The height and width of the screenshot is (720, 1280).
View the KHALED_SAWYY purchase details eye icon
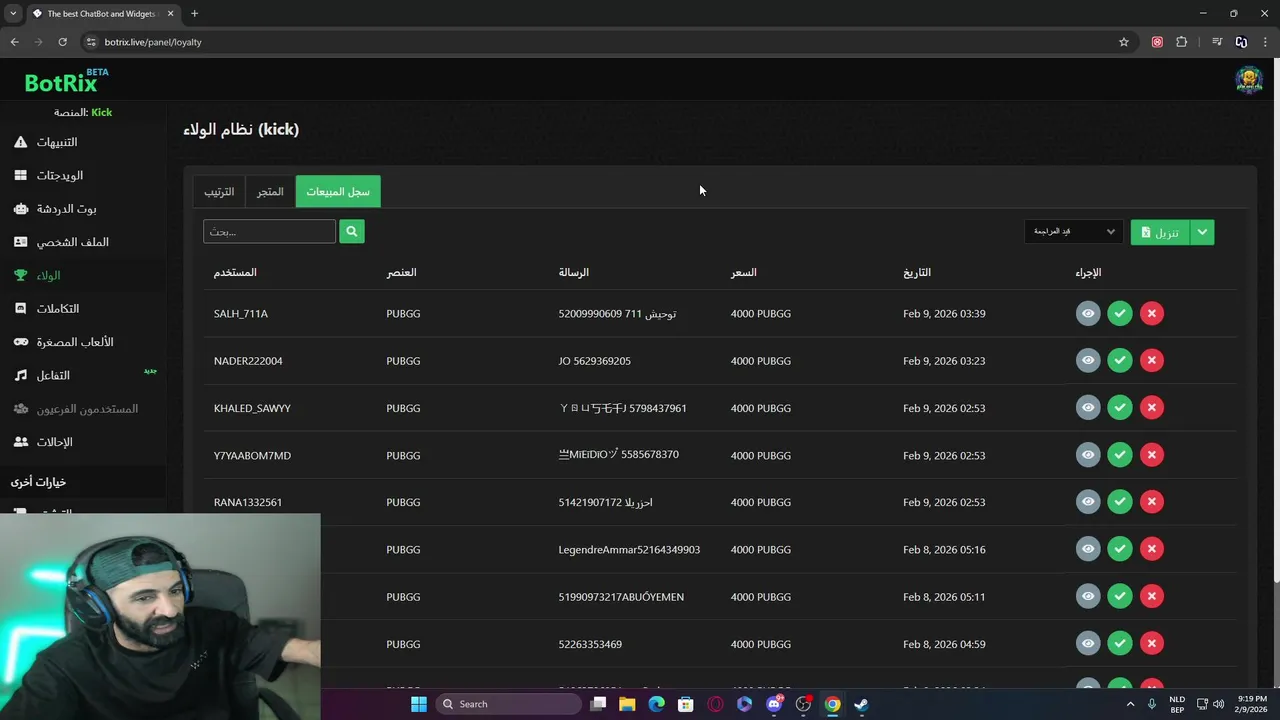(x=1088, y=407)
